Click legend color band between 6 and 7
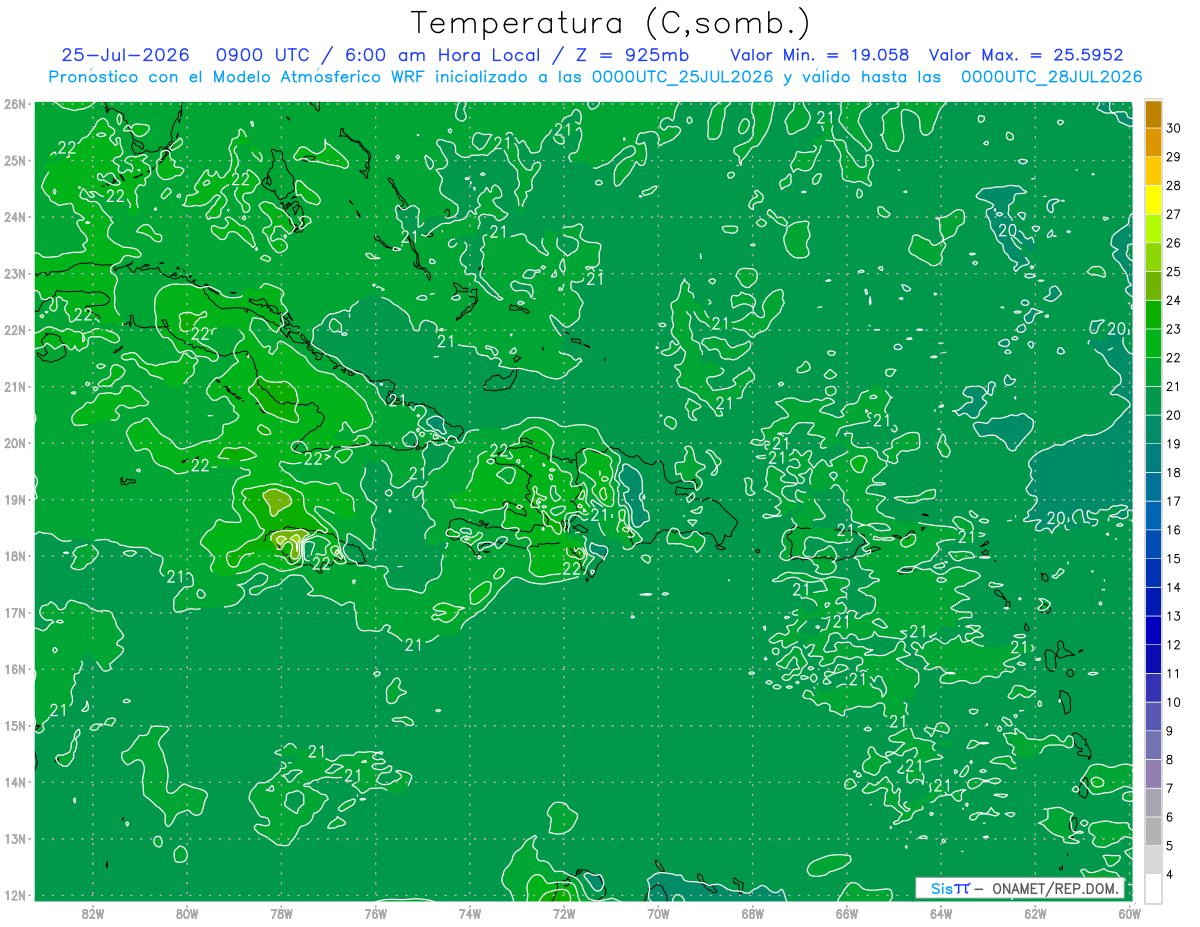Viewport: 1200px width, 927px height. [1153, 802]
